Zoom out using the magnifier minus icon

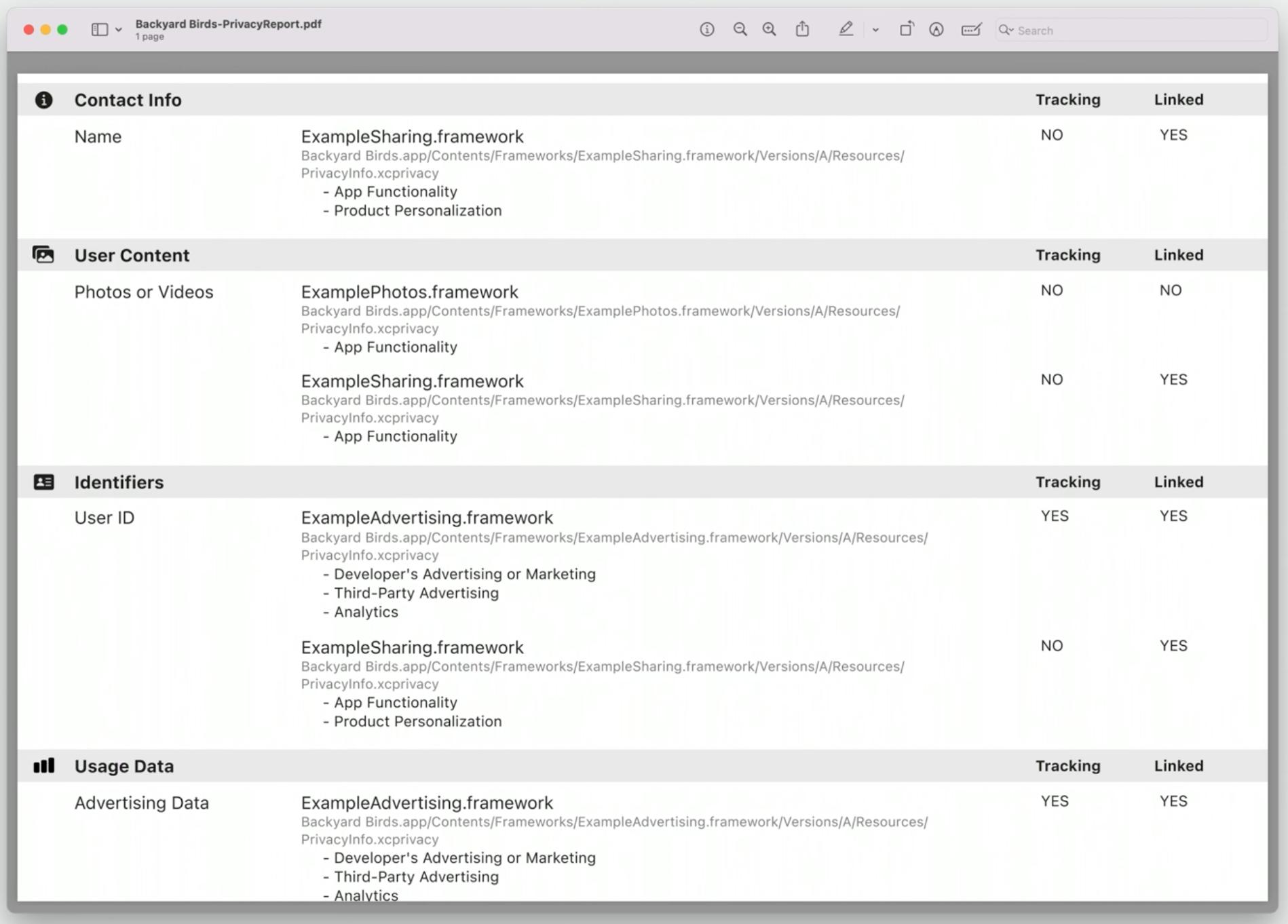click(x=739, y=30)
